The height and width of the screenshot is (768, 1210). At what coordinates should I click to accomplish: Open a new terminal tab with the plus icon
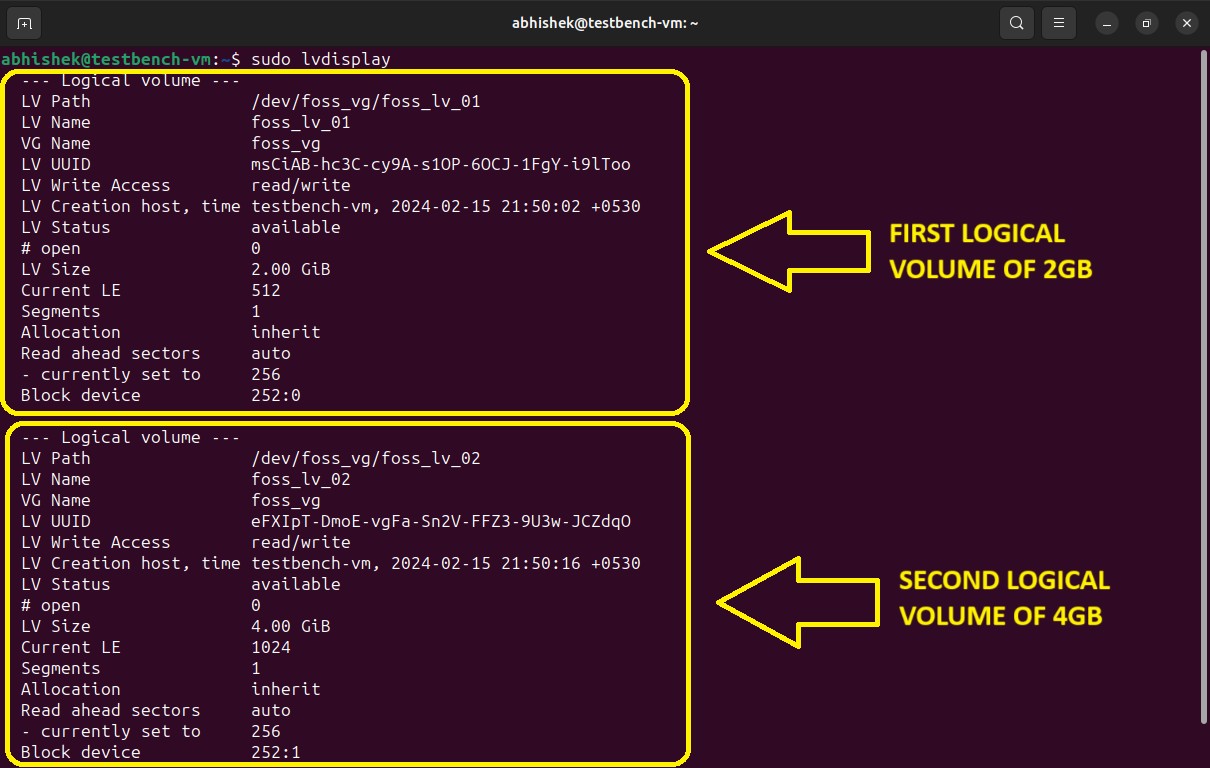(x=23, y=22)
